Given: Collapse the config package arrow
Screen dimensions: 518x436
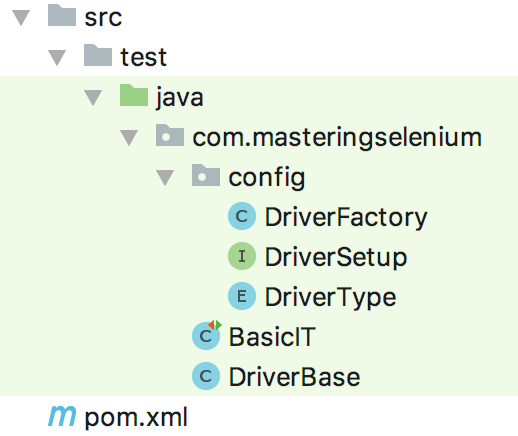Looking at the screenshot, I should click(x=165, y=178).
